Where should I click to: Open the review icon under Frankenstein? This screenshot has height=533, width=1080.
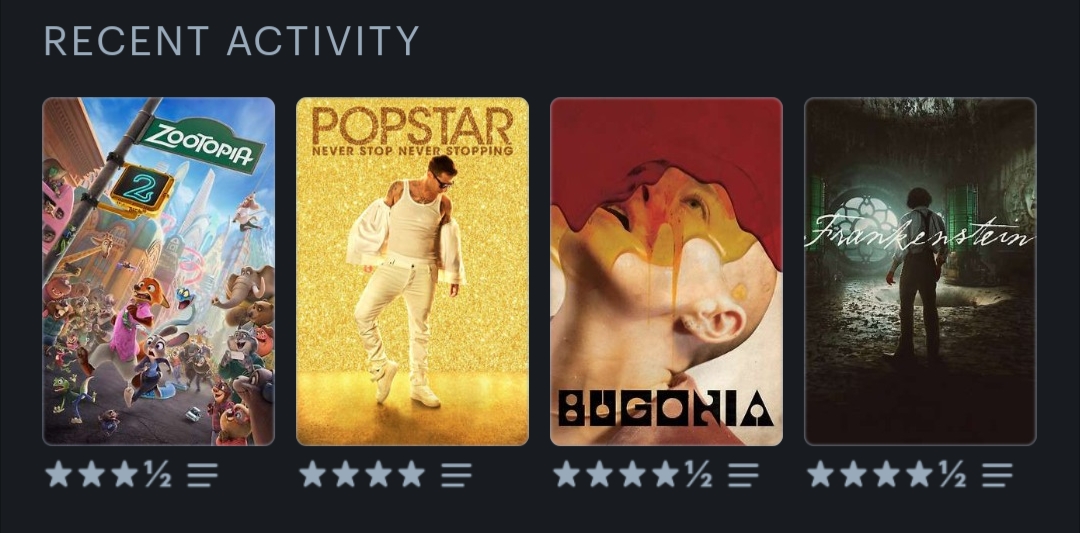point(997,474)
